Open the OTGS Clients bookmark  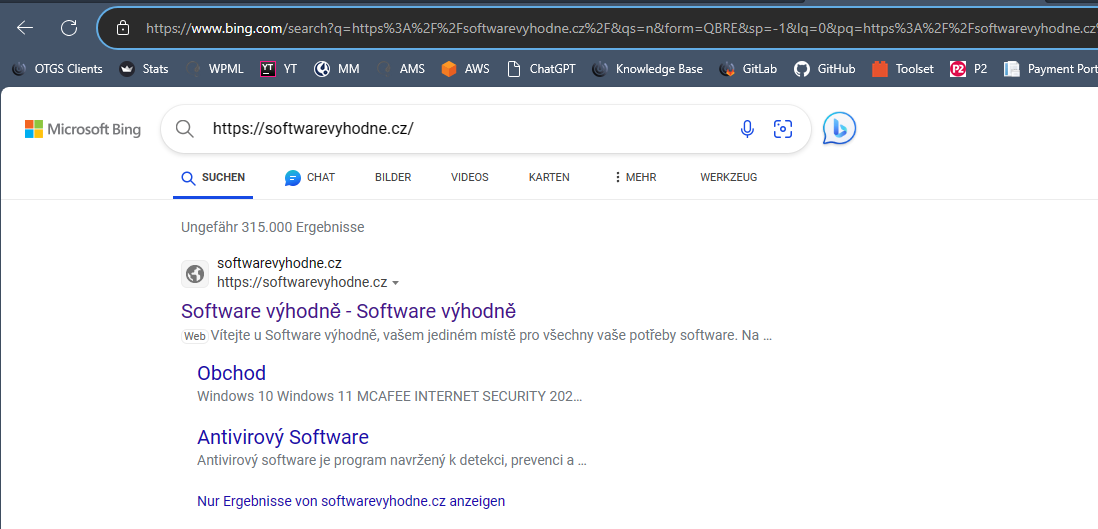click(57, 69)
